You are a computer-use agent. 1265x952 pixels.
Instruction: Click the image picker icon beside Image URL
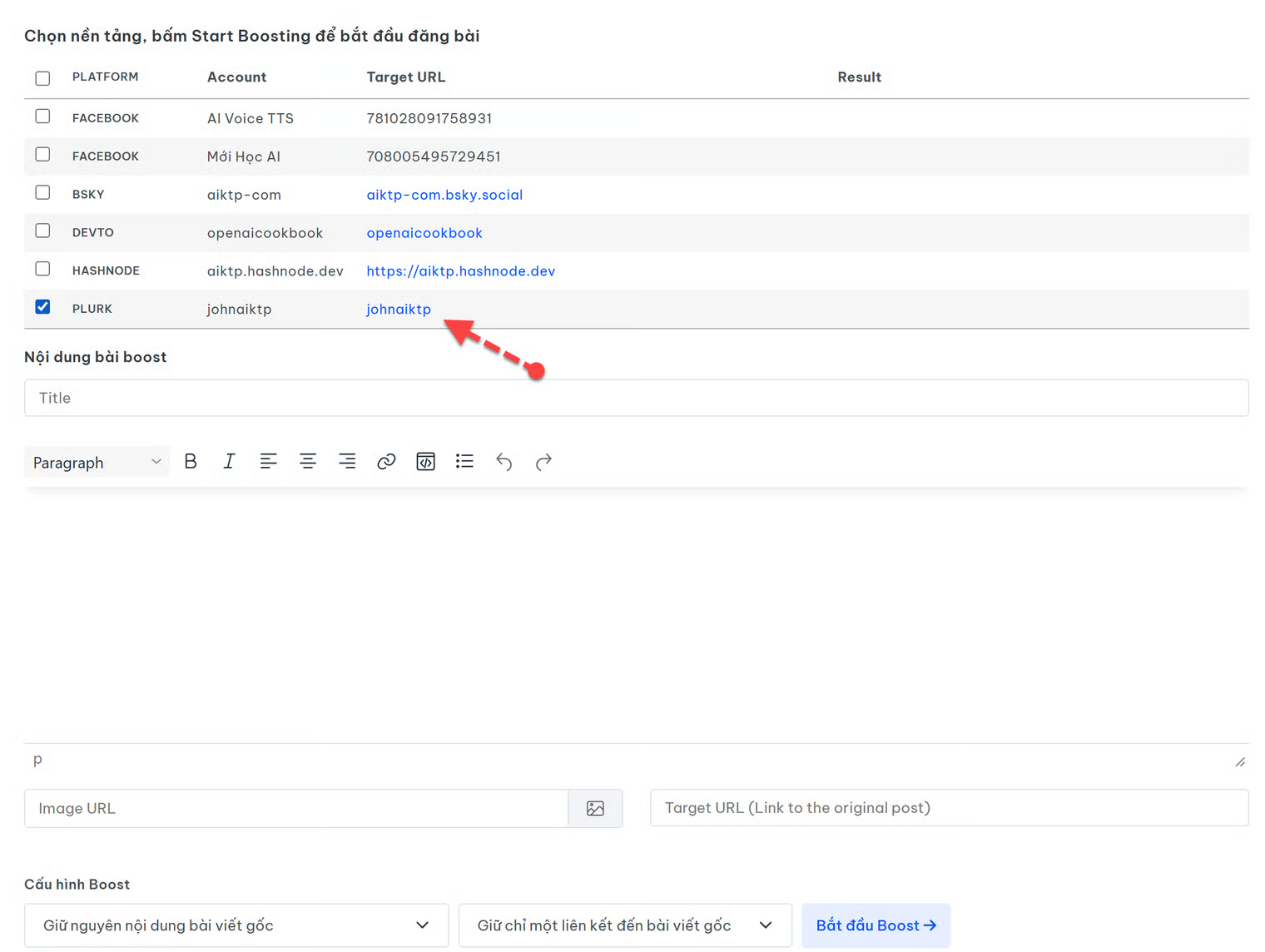pos(595,808)
